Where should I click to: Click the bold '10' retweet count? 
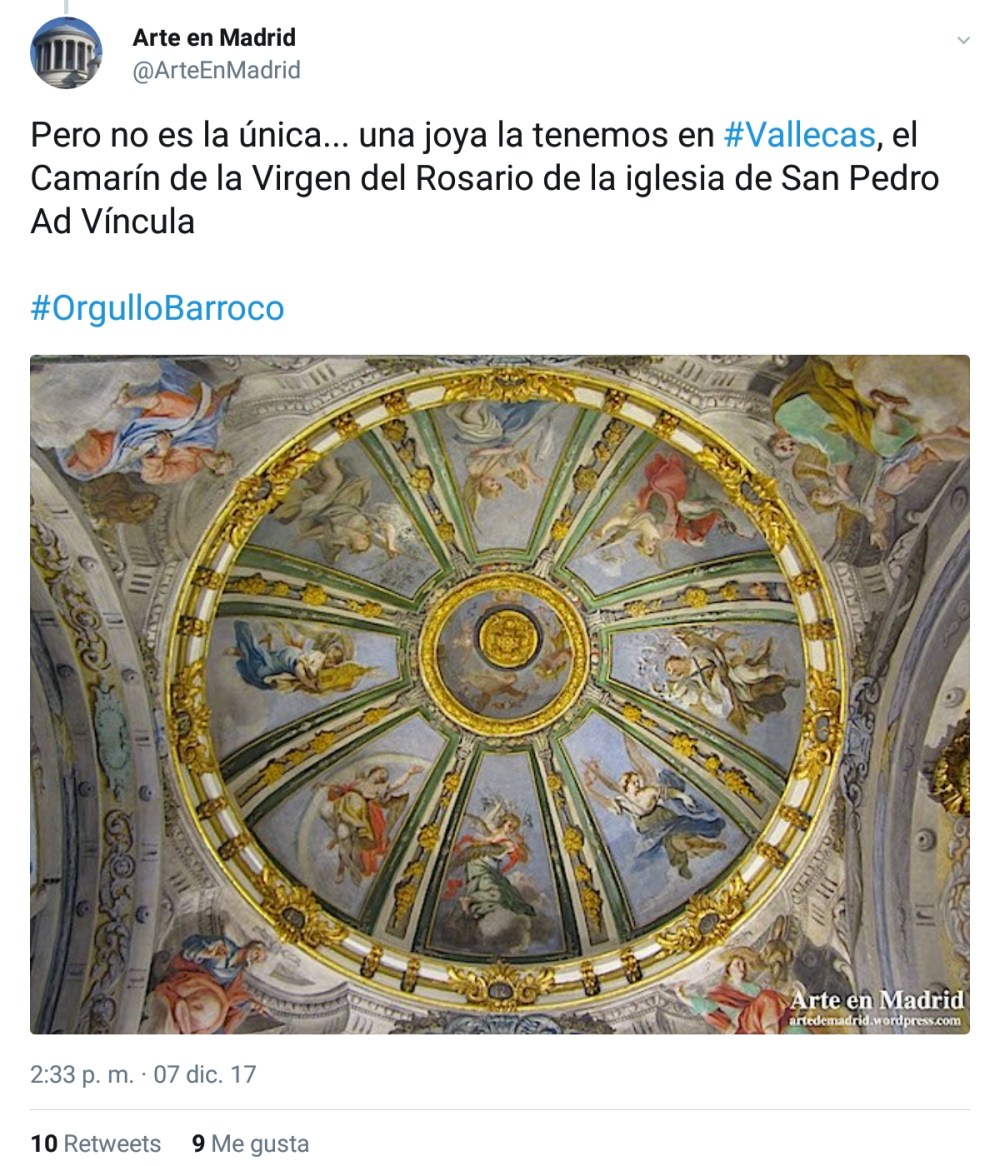(x=44, y=1143)
